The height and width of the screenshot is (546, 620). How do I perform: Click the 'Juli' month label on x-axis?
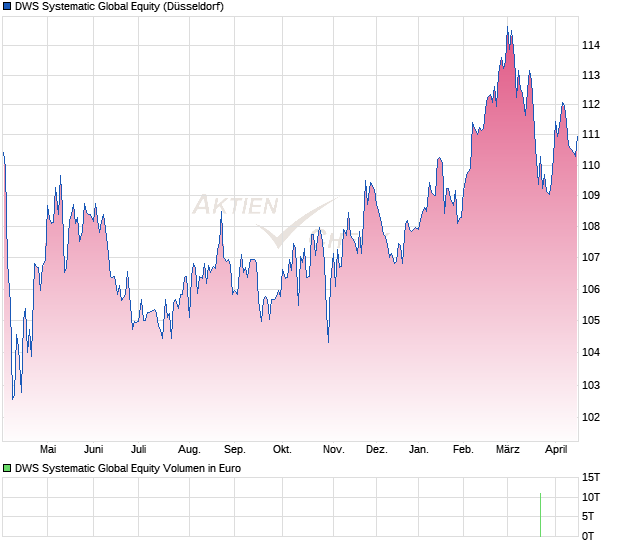click(x=139, y=450)
